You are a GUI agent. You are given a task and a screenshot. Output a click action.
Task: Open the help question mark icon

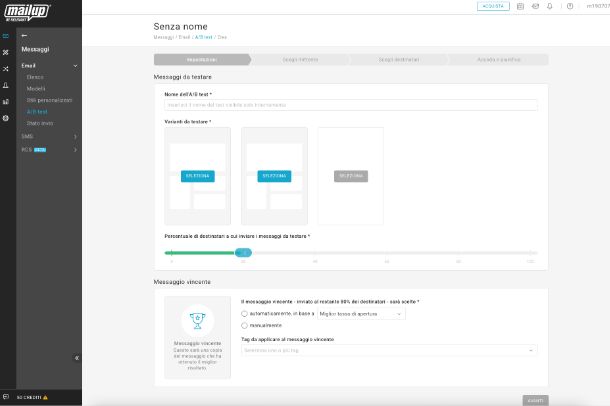[x=570, y=6]
